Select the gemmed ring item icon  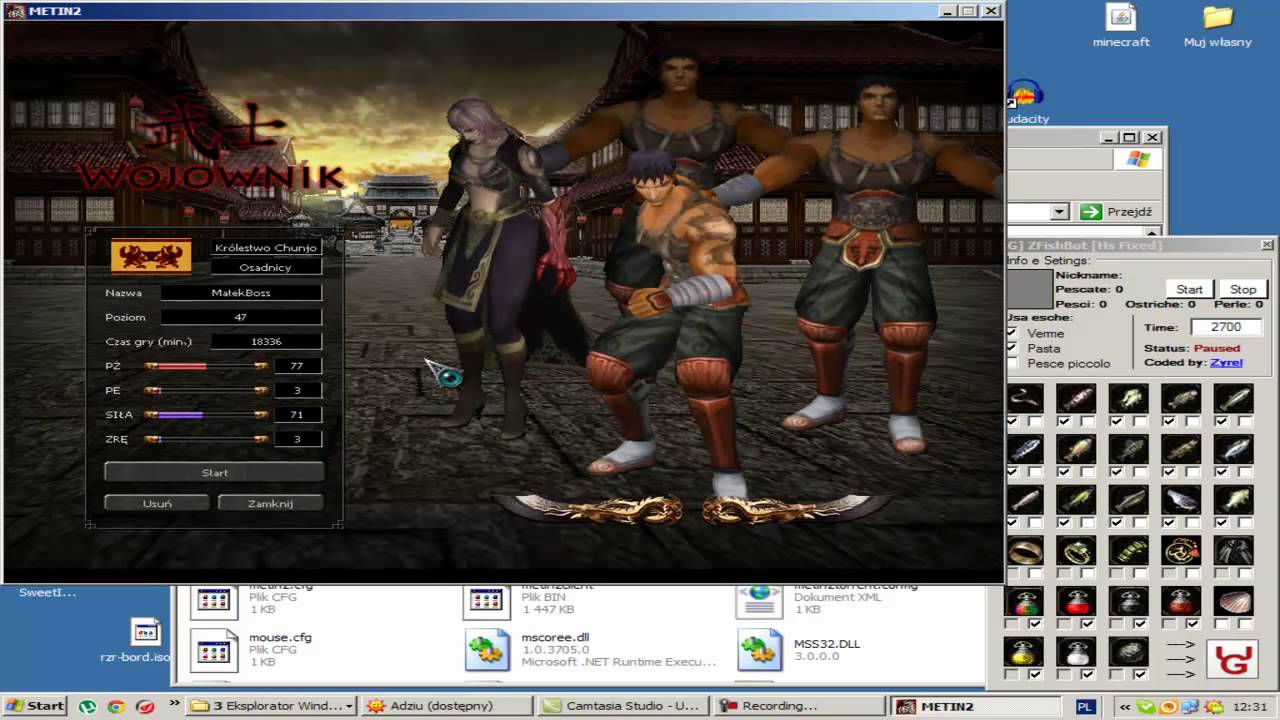pyautogui.click(x=1077, y=550)
